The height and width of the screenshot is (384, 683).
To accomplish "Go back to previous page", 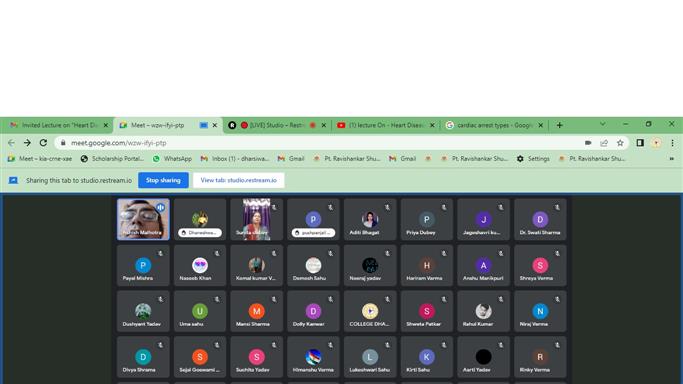I will pos(11,143).
